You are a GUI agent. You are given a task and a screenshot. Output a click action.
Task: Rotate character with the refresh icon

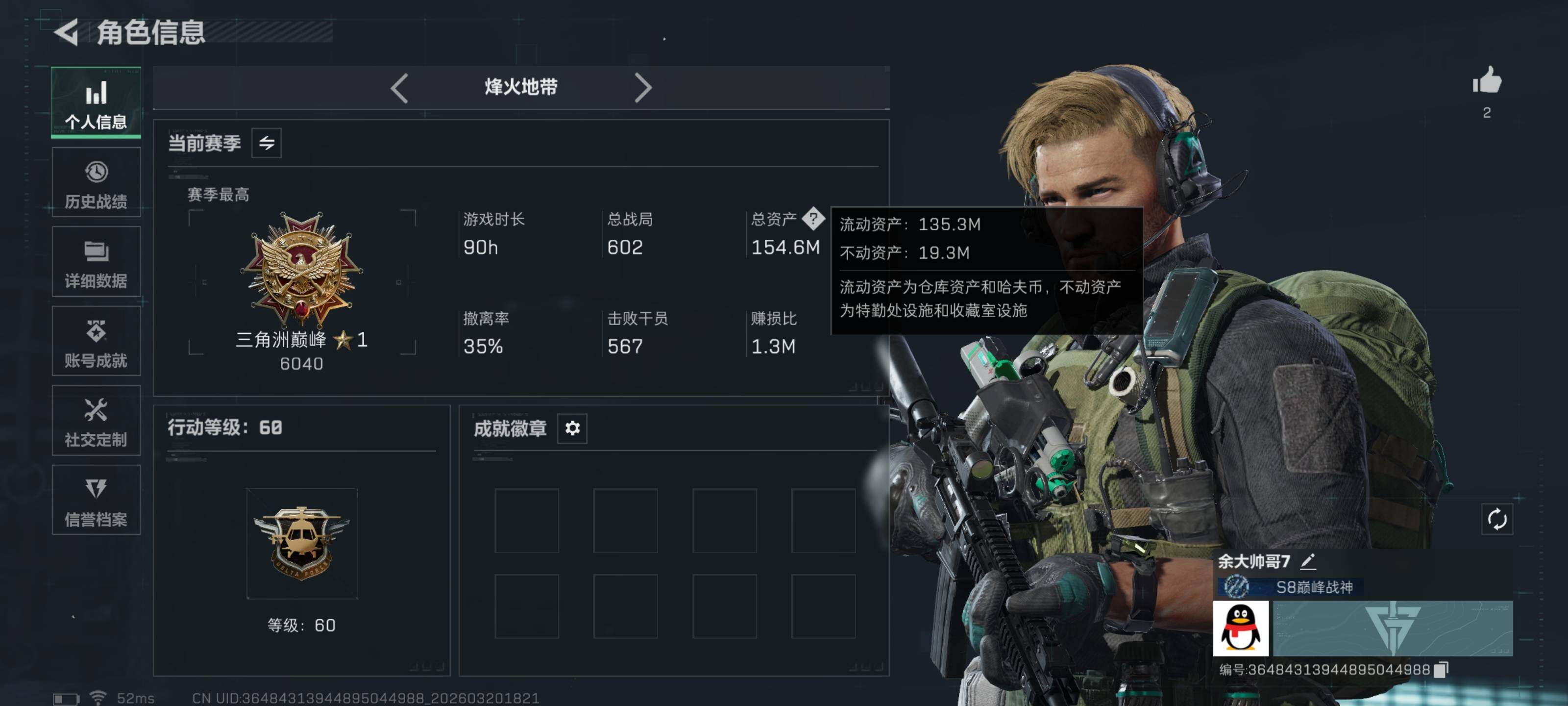pos(1497,520)
